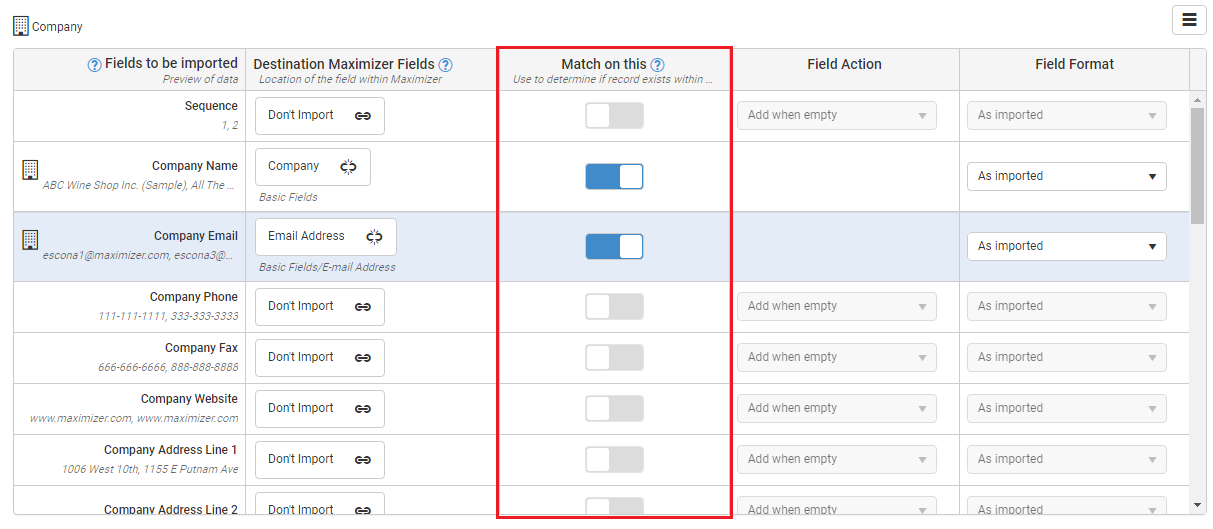Click help icon next to Match on this

click(x=657, y=65)
